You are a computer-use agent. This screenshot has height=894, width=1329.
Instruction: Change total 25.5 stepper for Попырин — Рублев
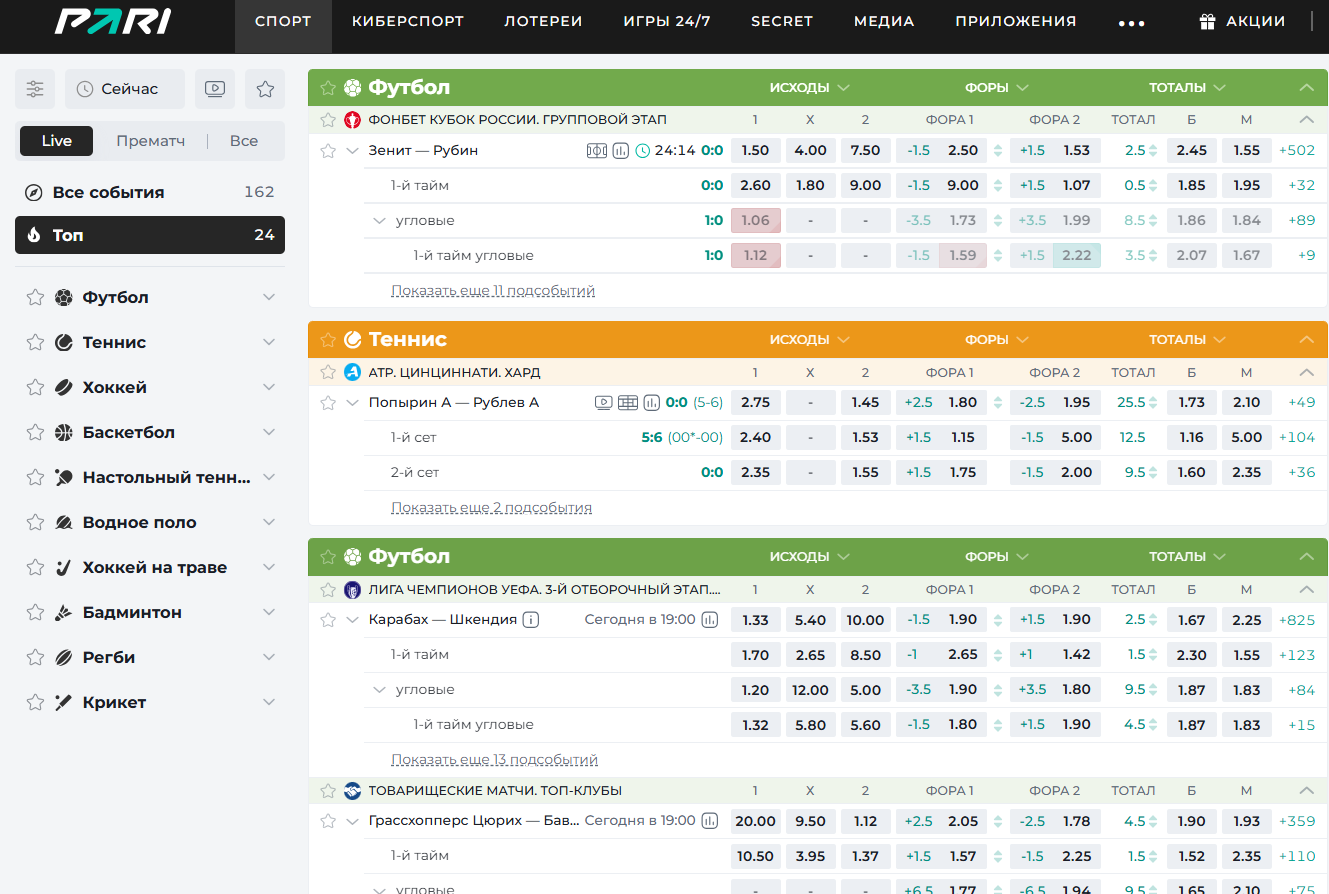pyautogui.click(x=1152, y=403)
